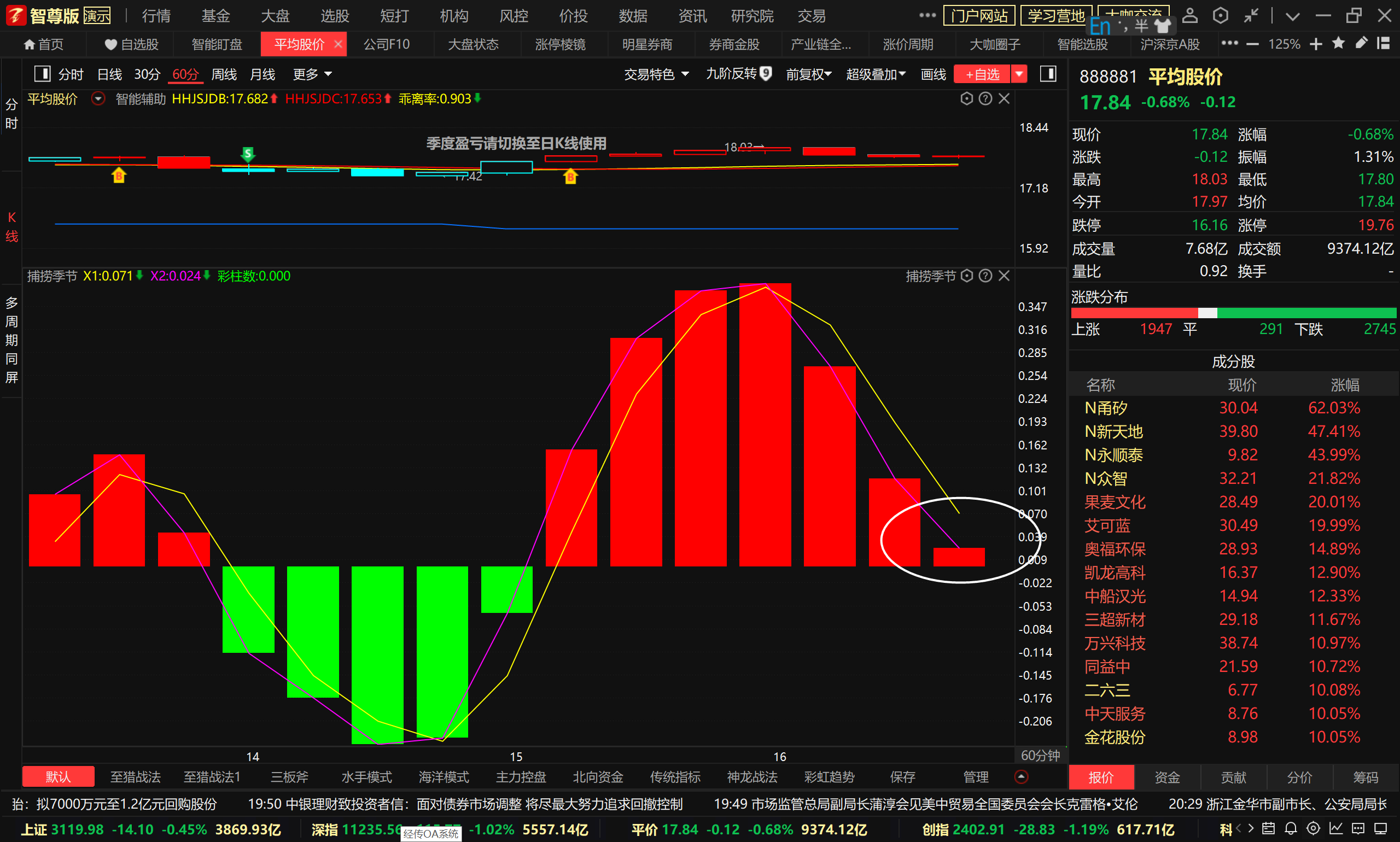Screen dimensions: 1400x842
Task: Click the calendar icon in status bar
Action: click(x=1268, y=829)
